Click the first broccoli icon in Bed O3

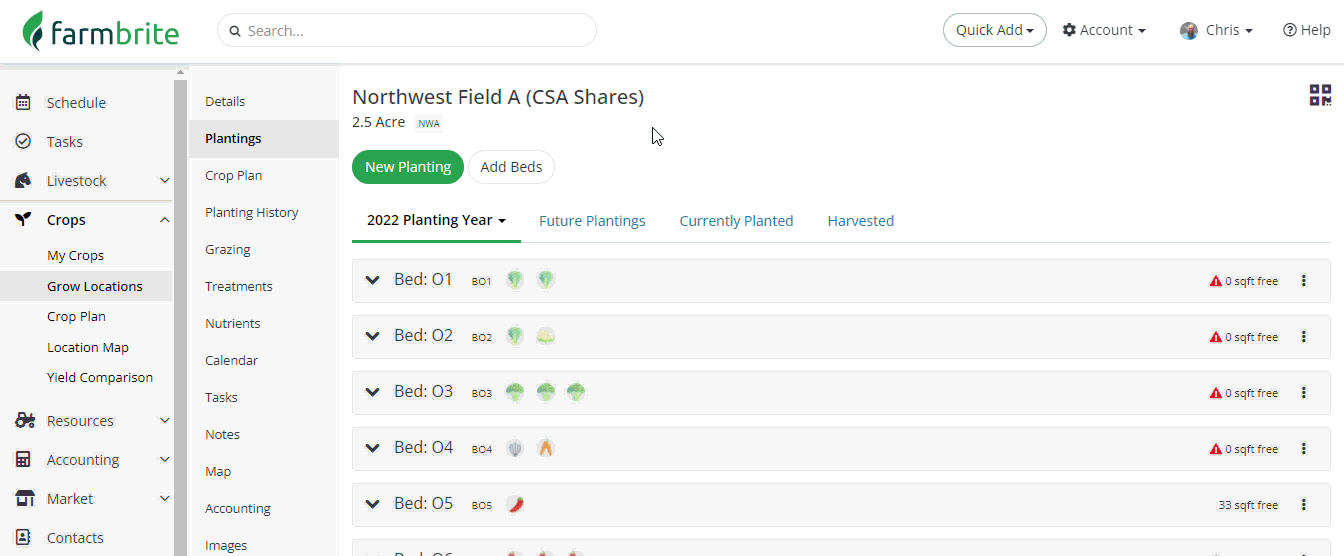pos(515,392)
